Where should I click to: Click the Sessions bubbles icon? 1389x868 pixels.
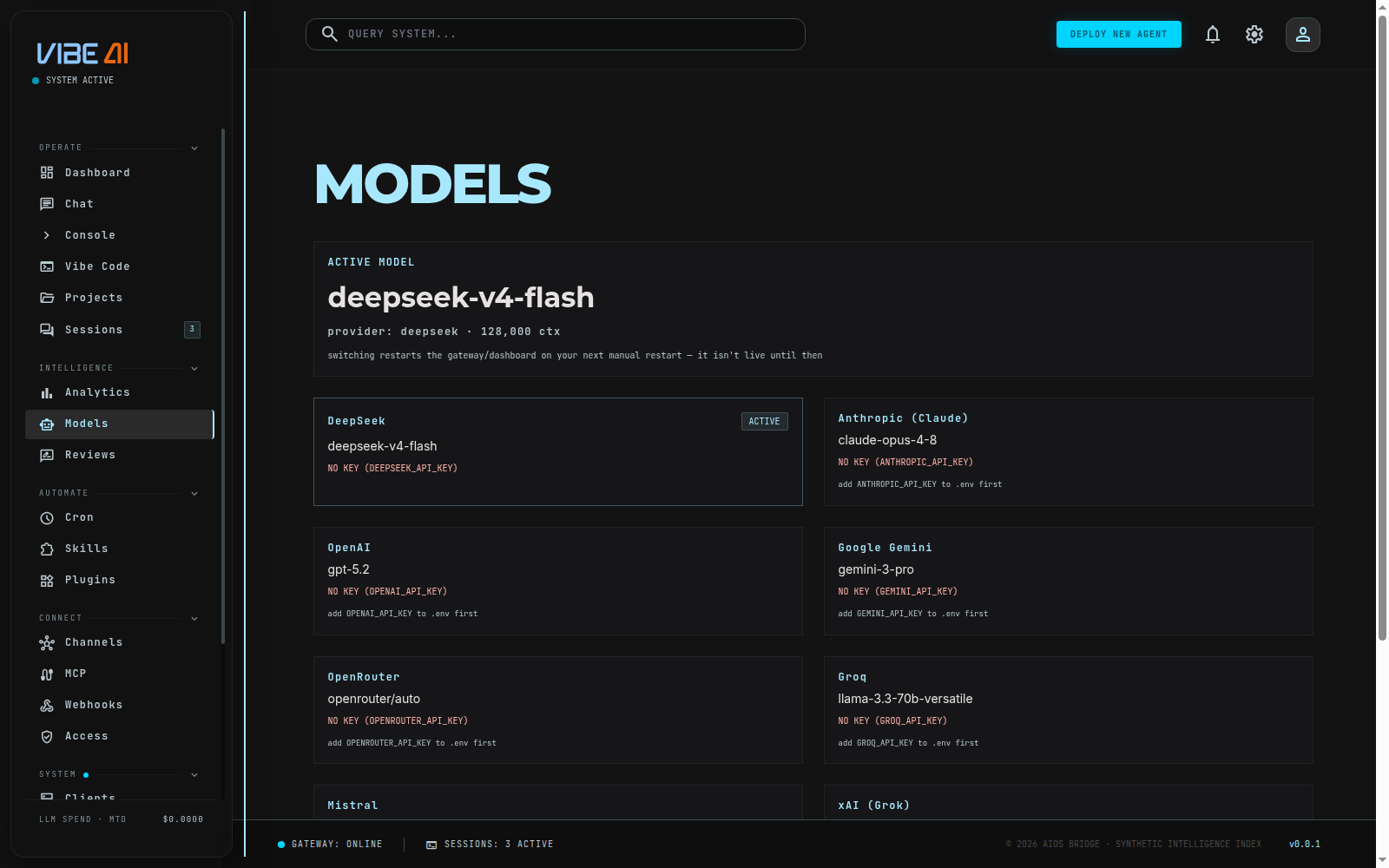click(47, 330)
